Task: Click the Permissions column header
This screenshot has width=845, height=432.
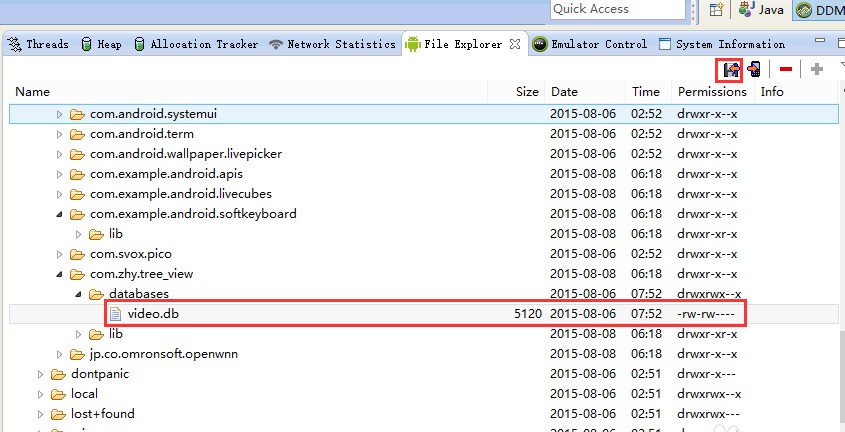Action: [x=712, y=92]
